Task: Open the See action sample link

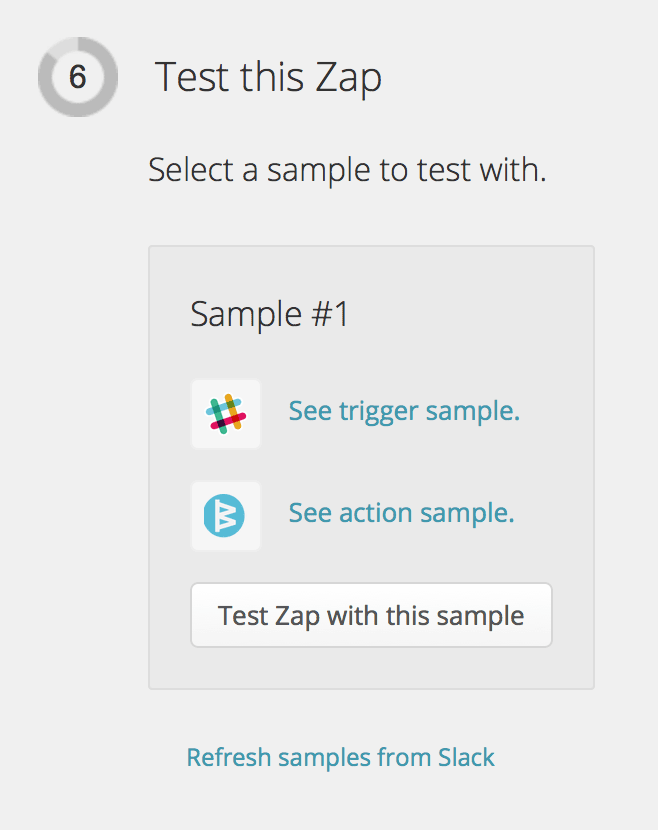Action: click(401, 513)
